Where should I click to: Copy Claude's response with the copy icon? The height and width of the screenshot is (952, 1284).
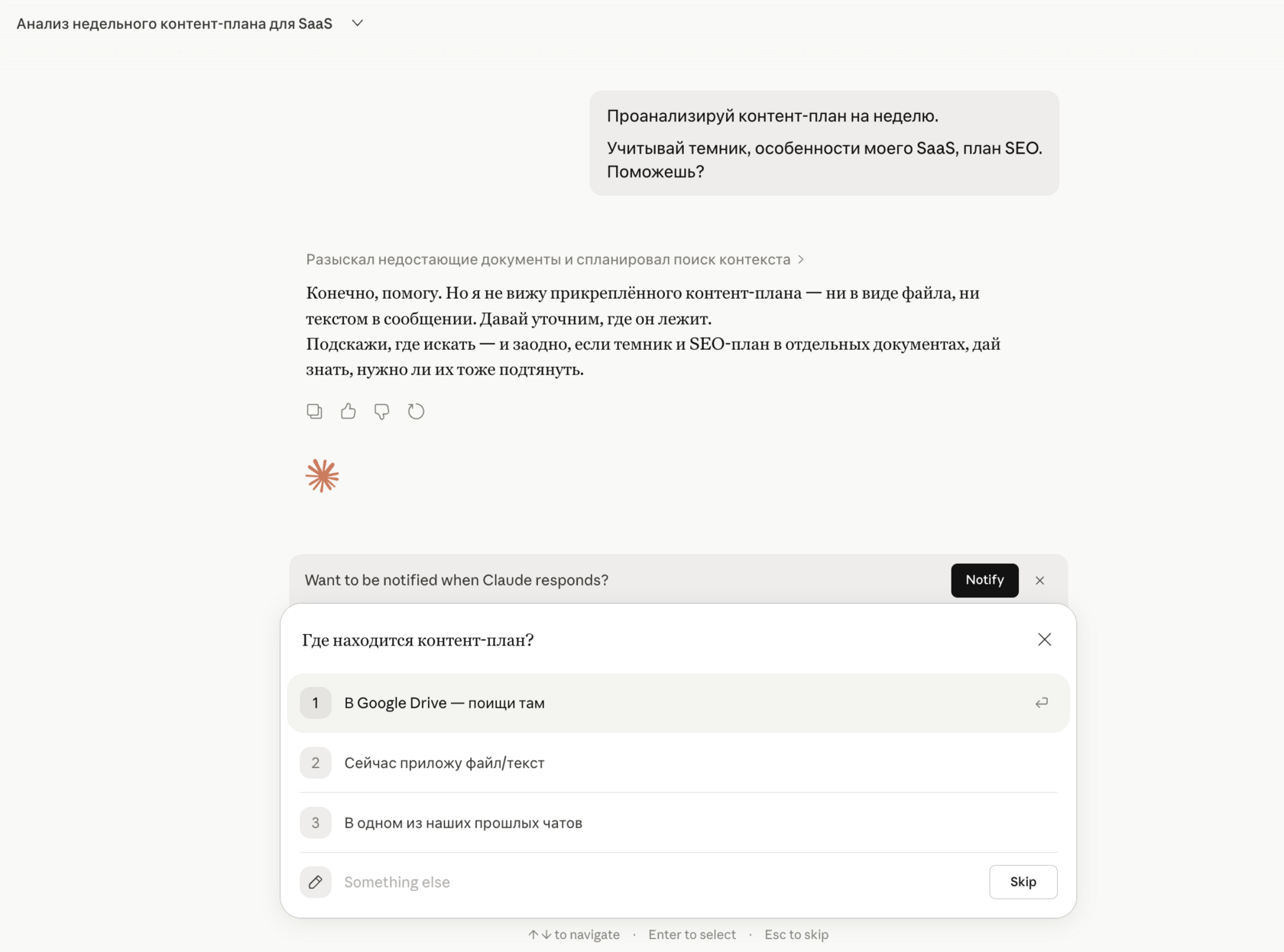click(x=314, y=411)
